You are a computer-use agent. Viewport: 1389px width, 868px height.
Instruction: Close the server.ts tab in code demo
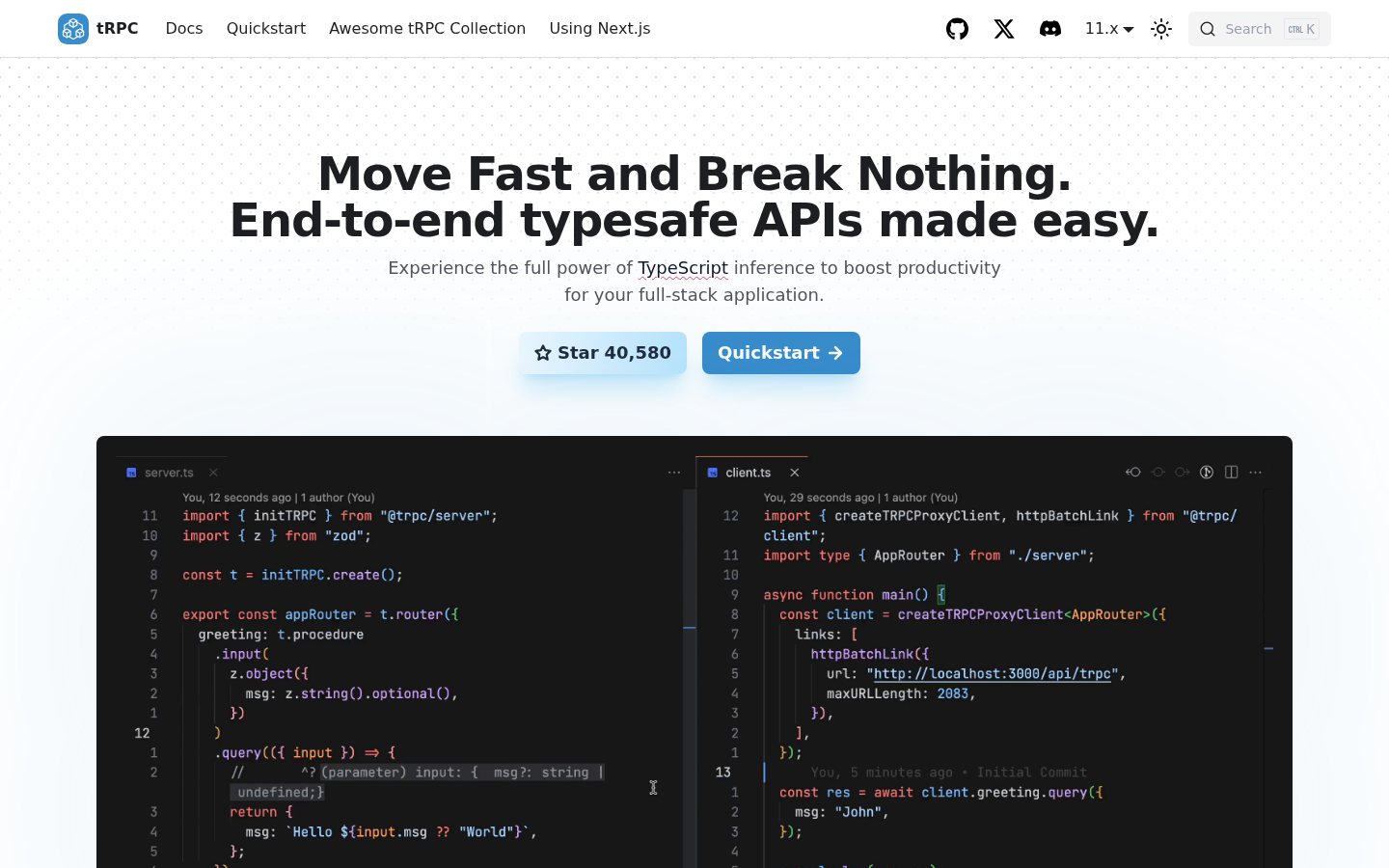(x=214, y=473)
